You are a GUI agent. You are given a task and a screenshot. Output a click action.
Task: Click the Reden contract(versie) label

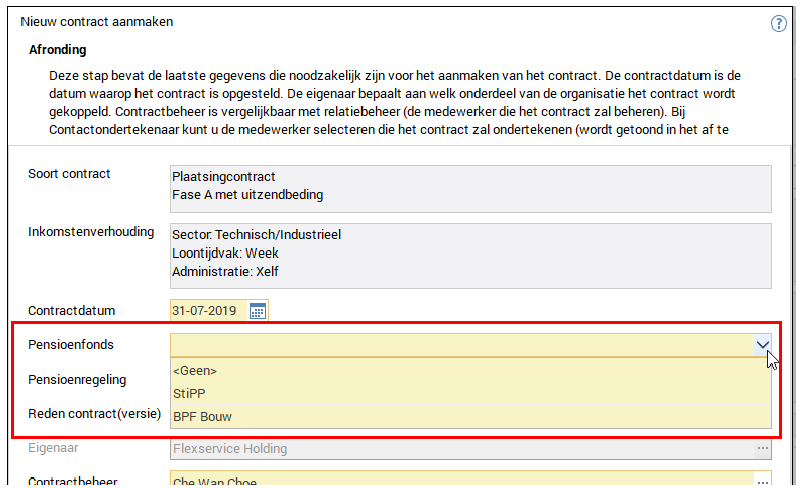coord(95,413)
